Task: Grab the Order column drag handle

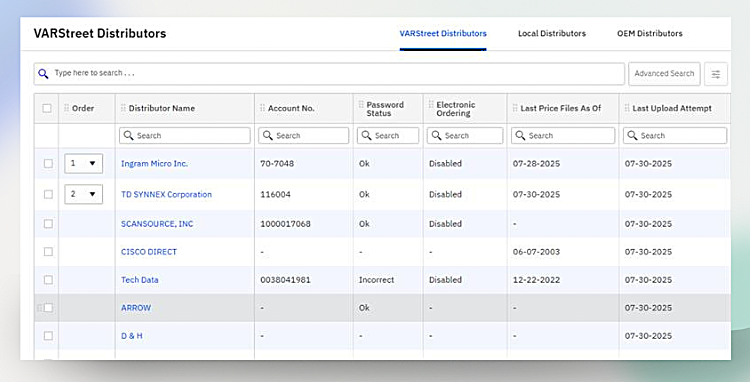Action: click(66, 108)
